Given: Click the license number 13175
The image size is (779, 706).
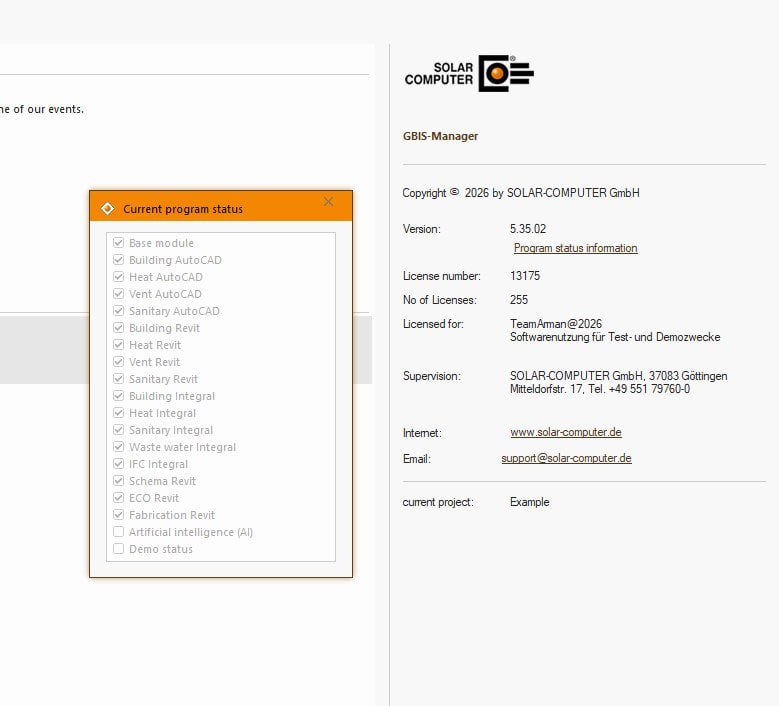Looking at the screenshot, I should click(x=525, y=276).
